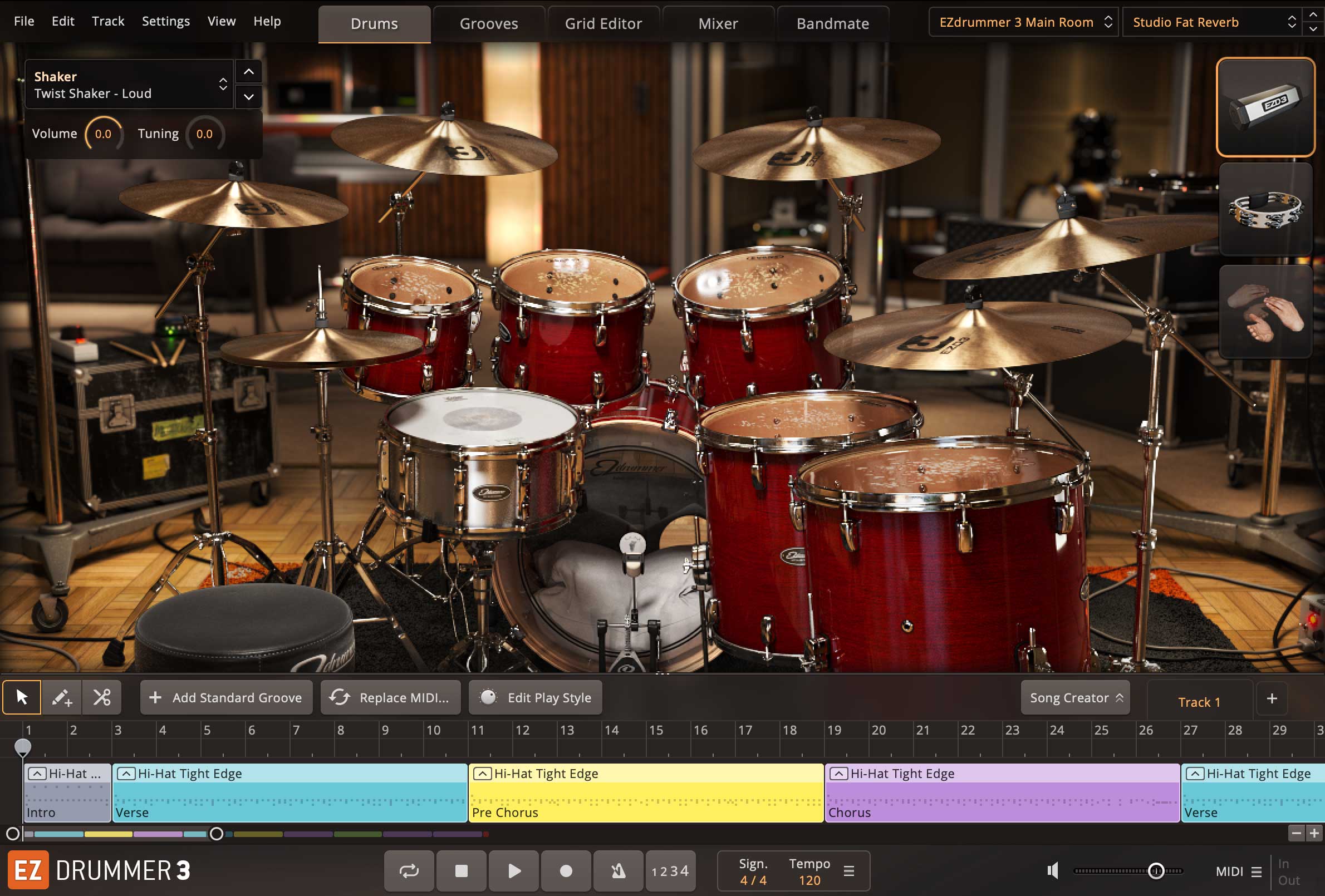Expand the Song Creator panel
This screenshot has height=896, width=1325.
pyautogui.click(x=1075, y=698)
